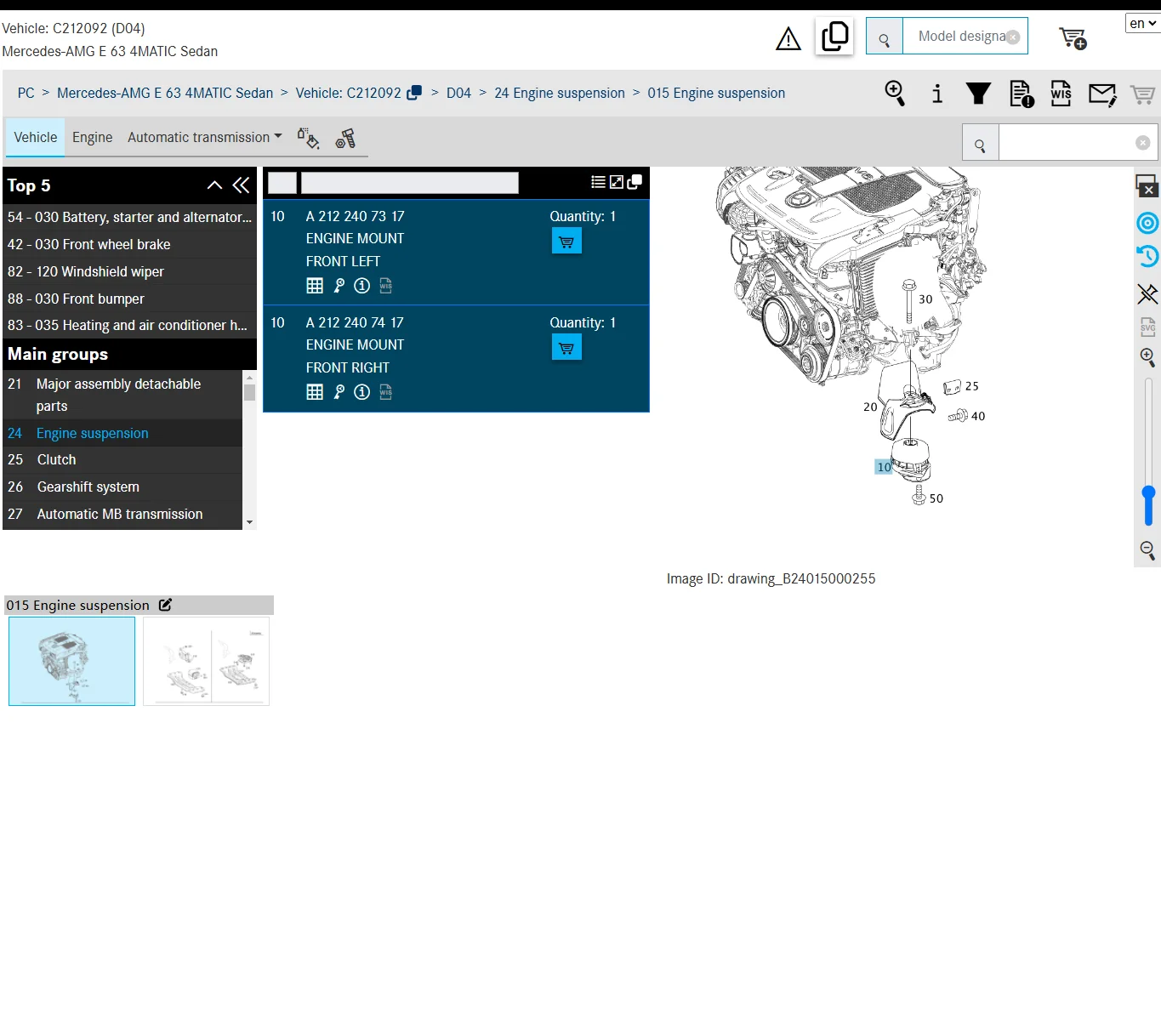Open the WIS document icon in toolbar

tap(1061, 94)
